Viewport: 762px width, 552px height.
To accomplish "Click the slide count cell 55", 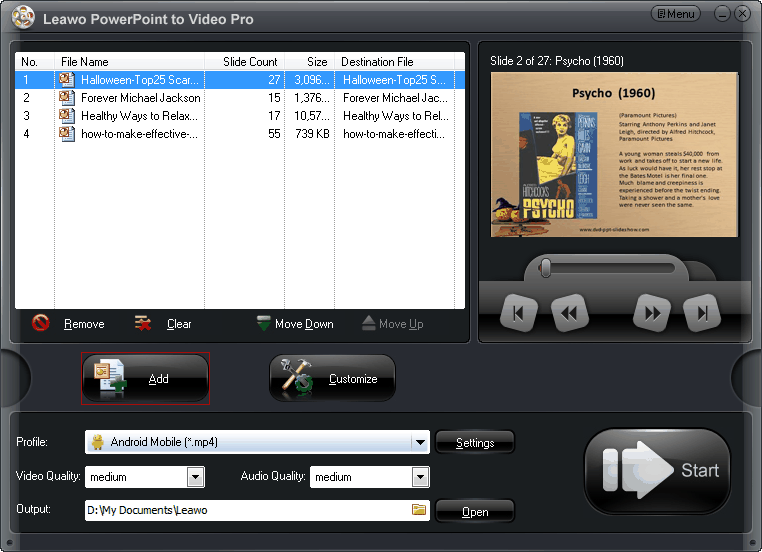I will click(x=274, y=134).
